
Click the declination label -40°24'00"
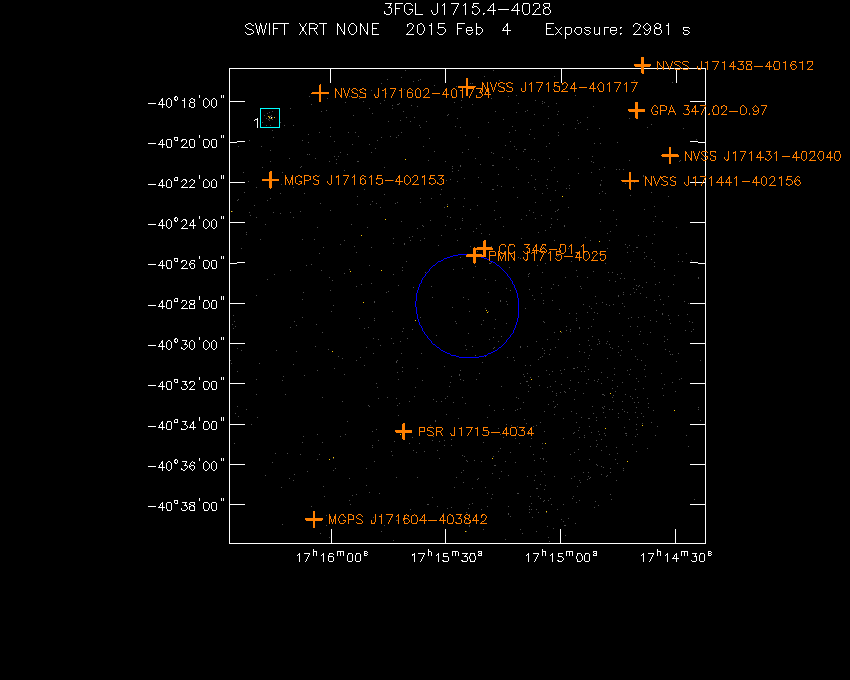186,223
